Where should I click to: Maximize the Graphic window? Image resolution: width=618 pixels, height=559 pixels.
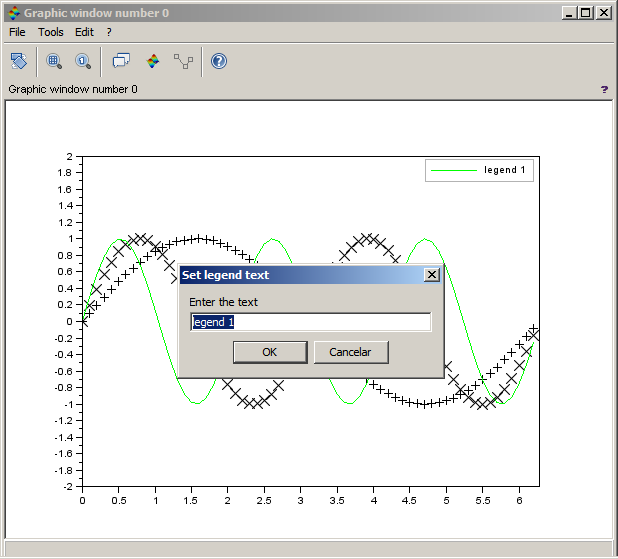click(x=586, y=13)
